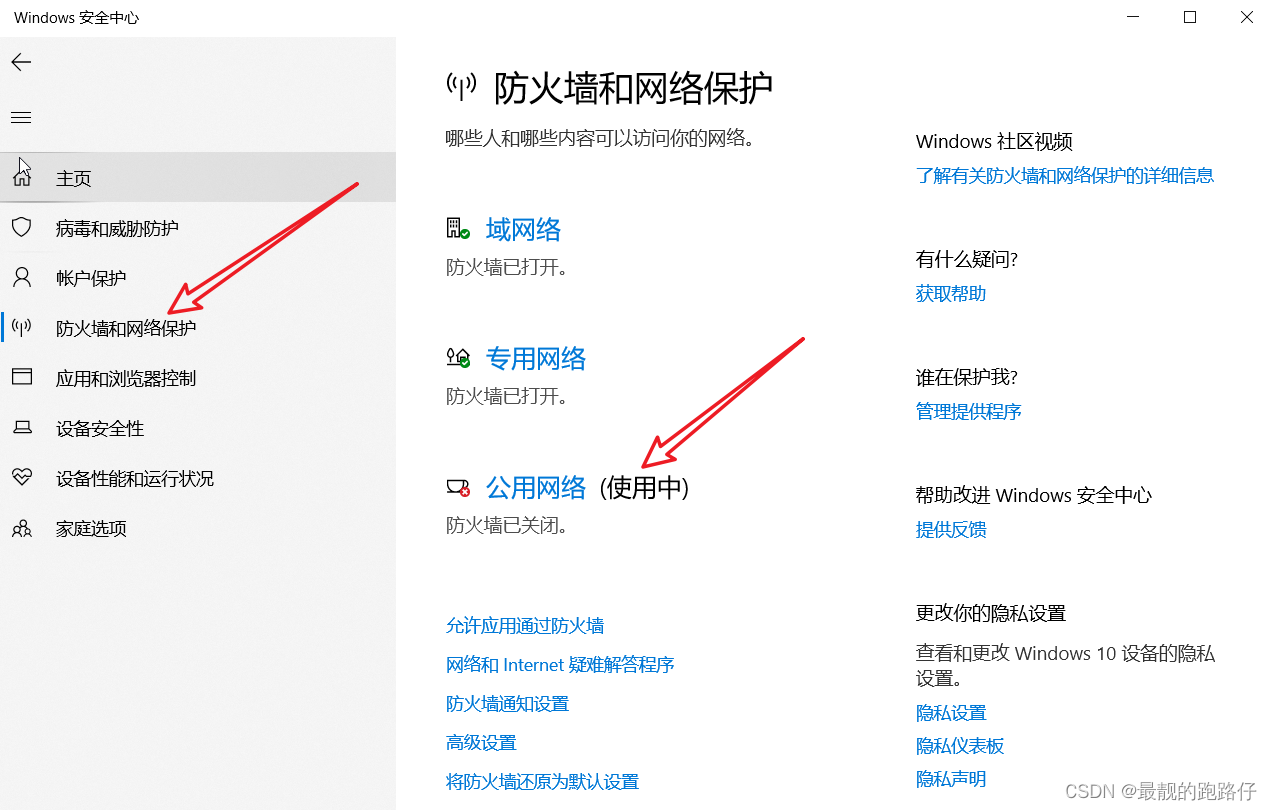Select 病毒和威胁防护 in the sidebar
The height and width of the screenshot is (810, 1272).
click(x=198, y=228)
